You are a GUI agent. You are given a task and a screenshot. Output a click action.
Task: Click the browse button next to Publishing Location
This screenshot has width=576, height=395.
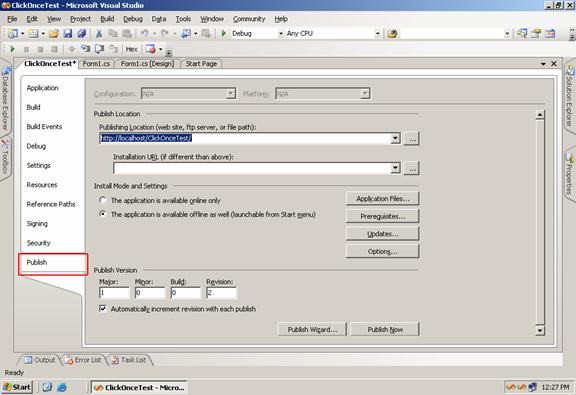click(412, 139)
